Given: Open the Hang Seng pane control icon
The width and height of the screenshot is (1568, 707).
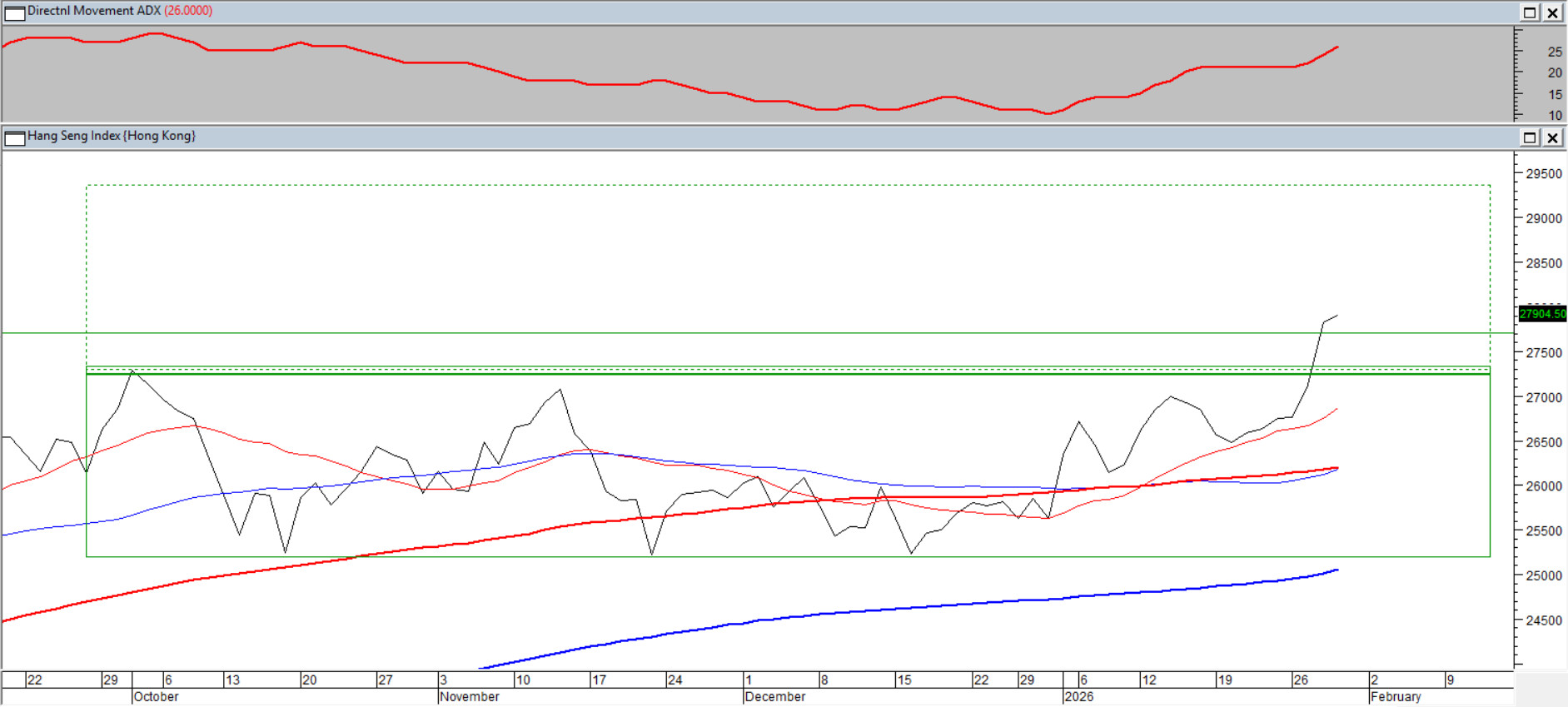Looking at the screenshot, I should click(x=15, y=137).
